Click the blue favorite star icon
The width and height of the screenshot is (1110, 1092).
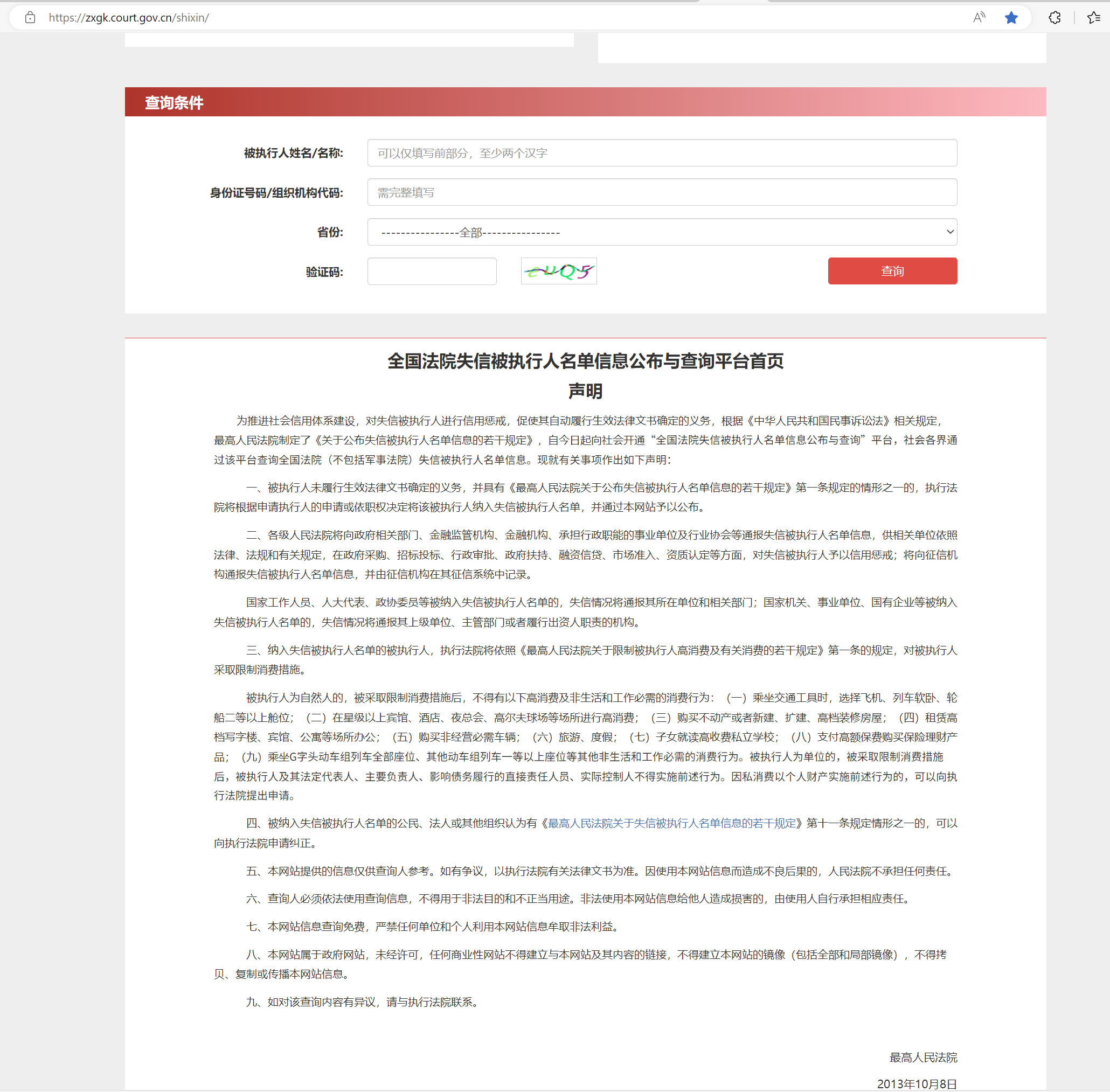[x=1011, y=18]
